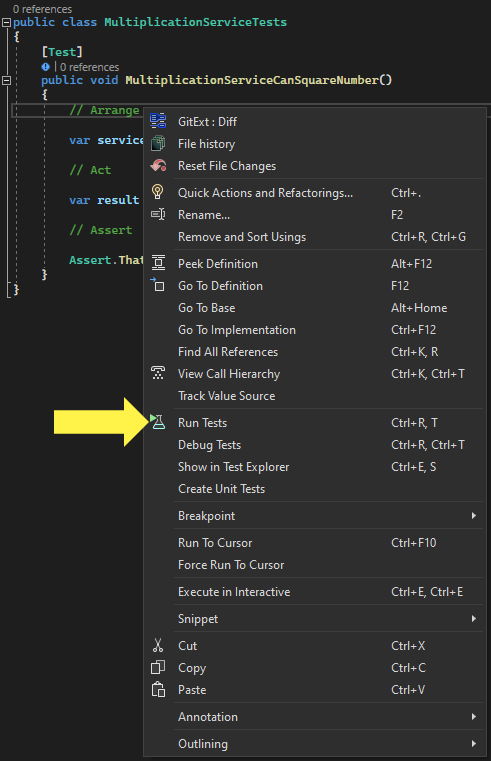Image resolution: width=491 pixels, height=761 pixels.
Task: Choose Debug Tests
Action: pos(314,445)
